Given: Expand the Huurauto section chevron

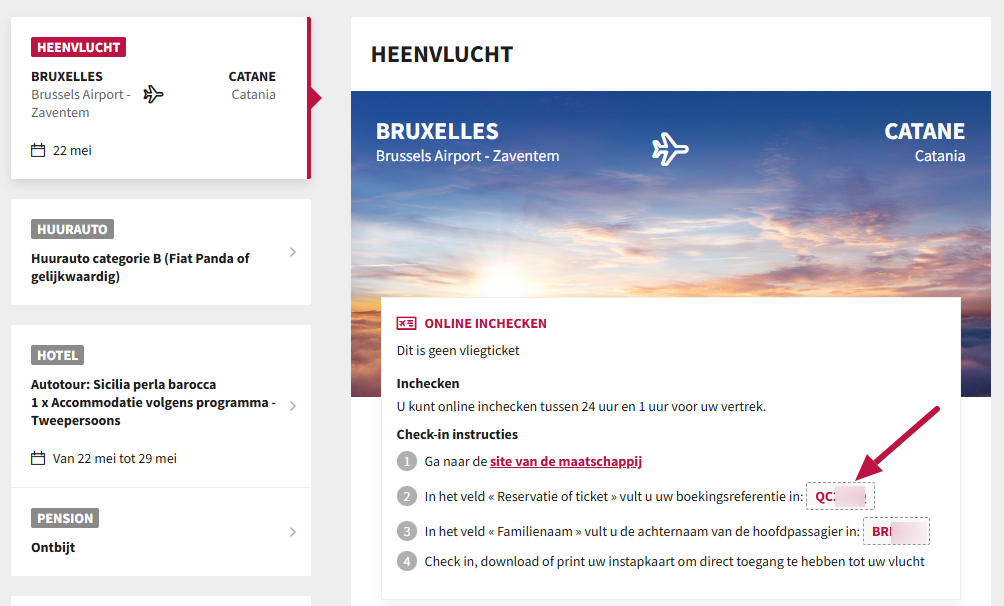Looking at the screenshot, I should [293, 252].
